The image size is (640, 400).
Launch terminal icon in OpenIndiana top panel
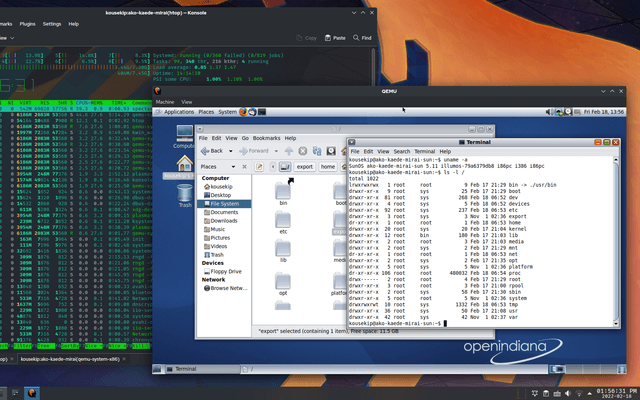tap(262, 112)
